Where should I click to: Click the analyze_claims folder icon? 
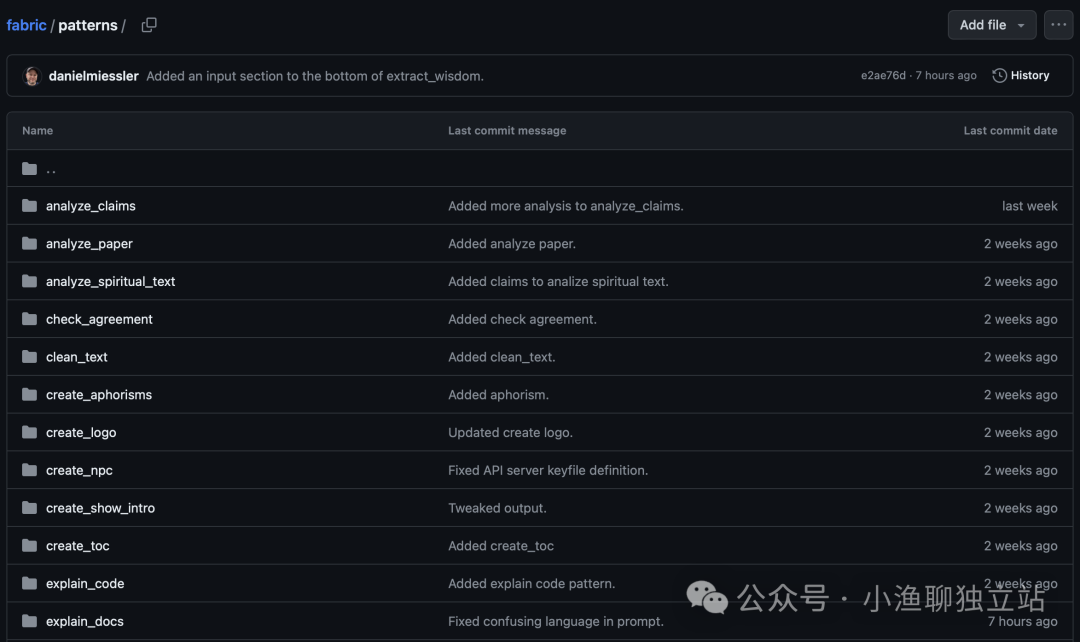coord(29,206)
